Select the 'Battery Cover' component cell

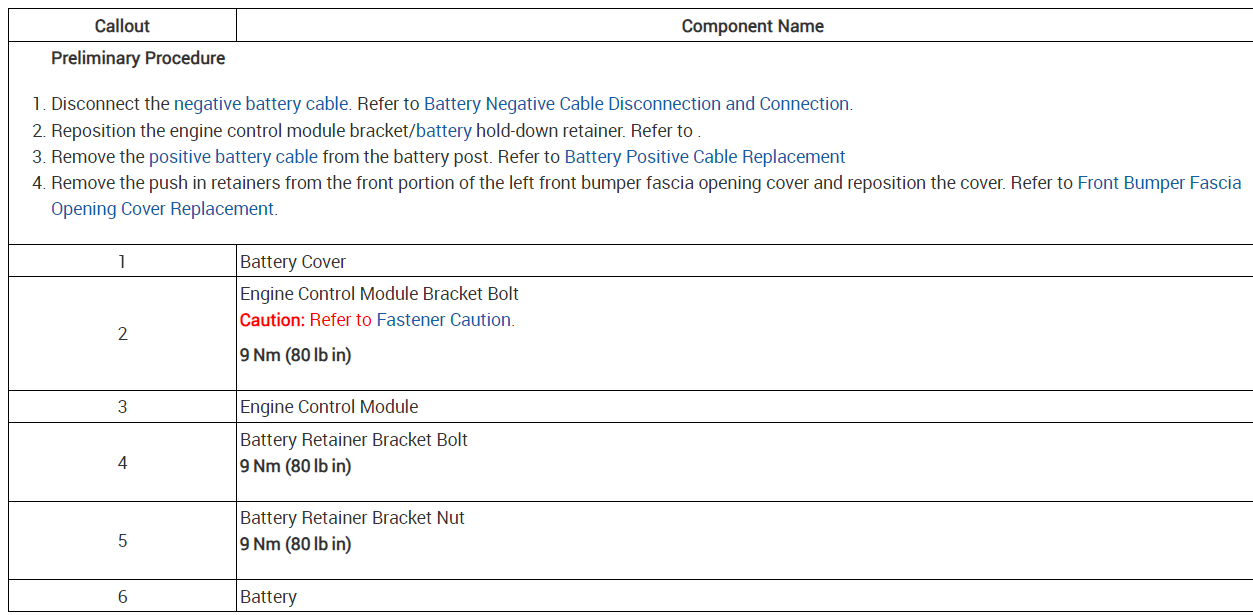tap(293, 262)
